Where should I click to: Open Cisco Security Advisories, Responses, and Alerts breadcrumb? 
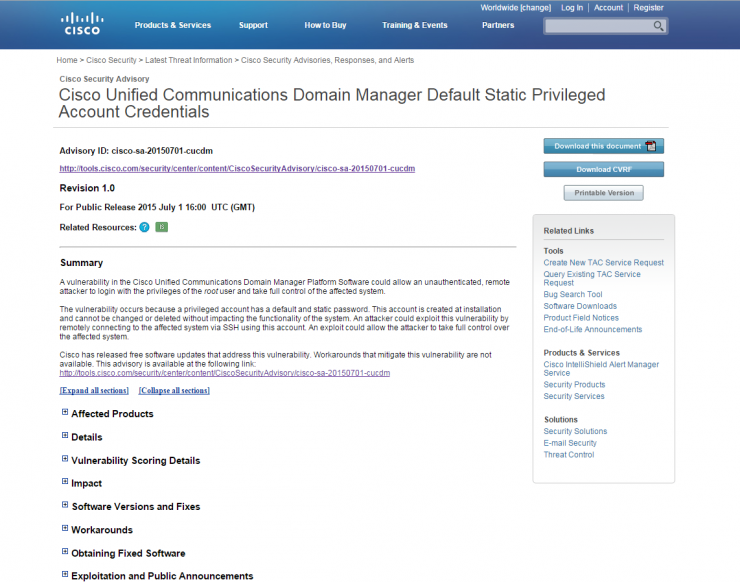point(328,60)
